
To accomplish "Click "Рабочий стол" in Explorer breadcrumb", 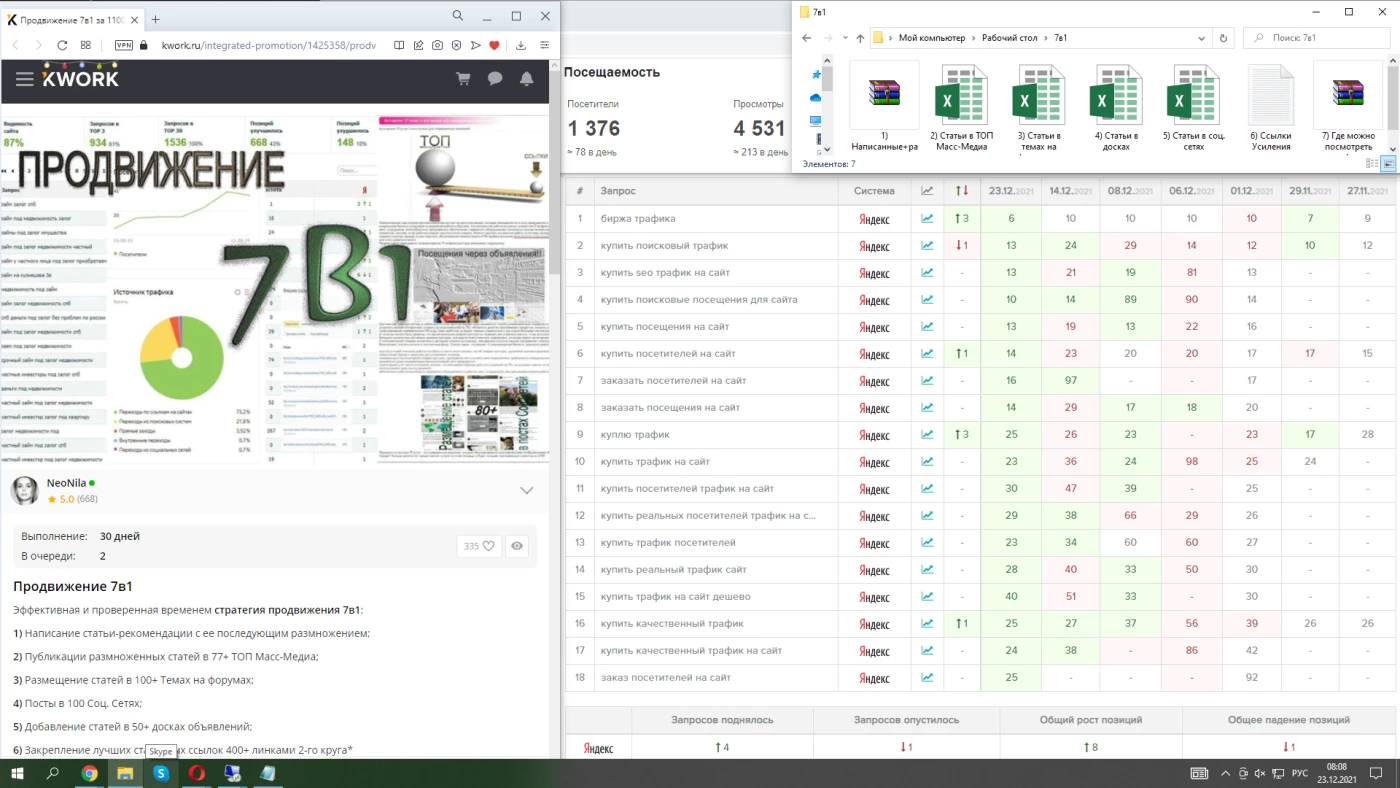I will [x=1008, y=38].
